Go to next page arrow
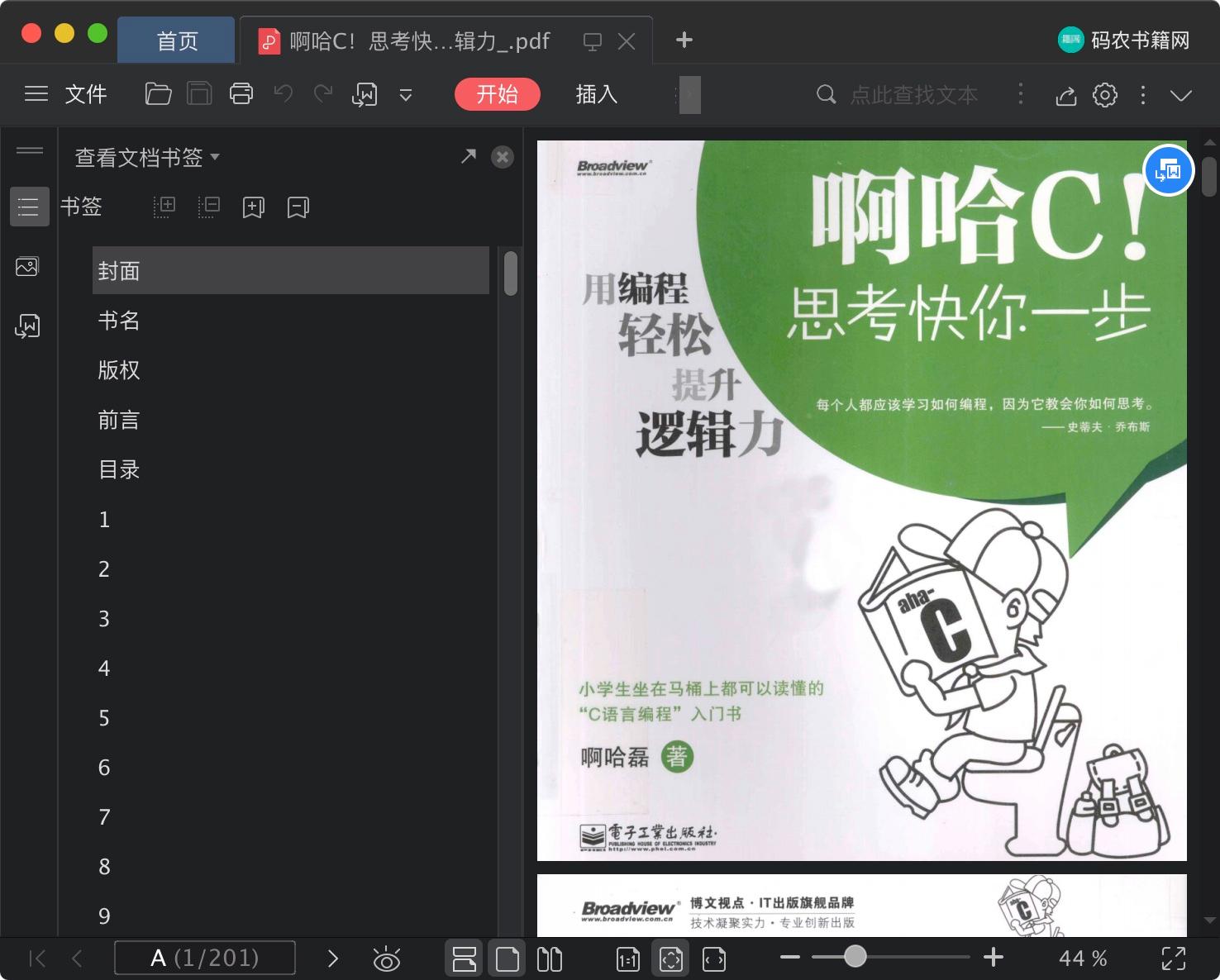 [x=333, y=959]
